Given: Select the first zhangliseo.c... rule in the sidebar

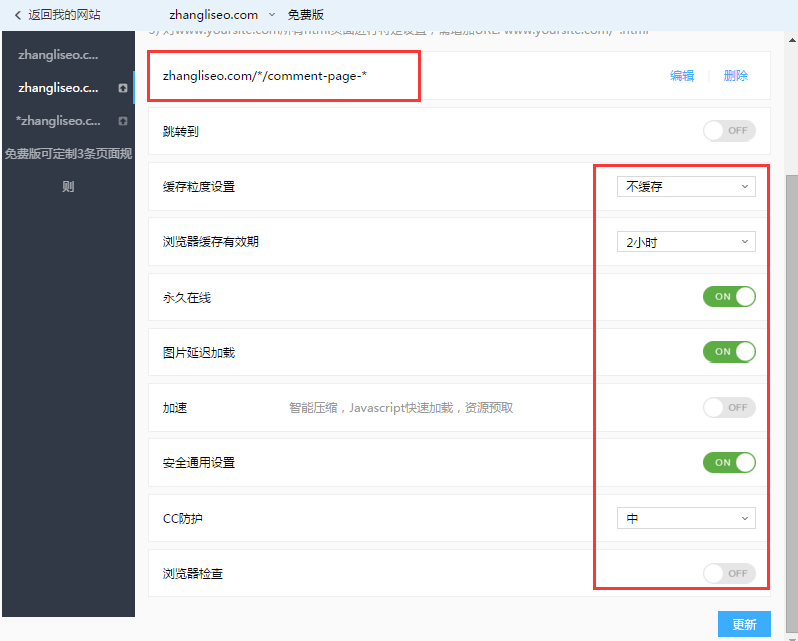Looking at the screenshot, I should tap(58, 55).
